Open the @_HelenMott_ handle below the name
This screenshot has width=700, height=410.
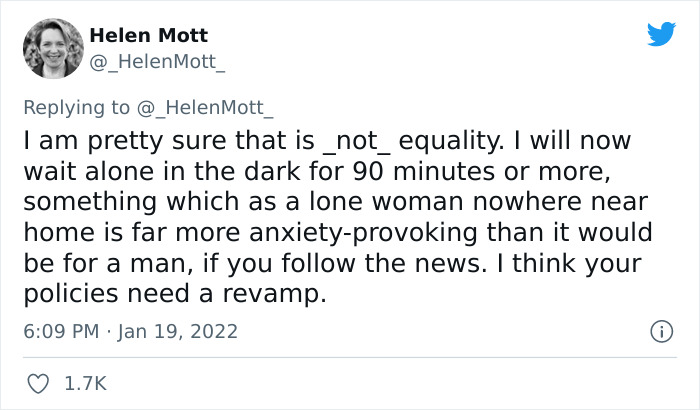(x=157, y=62)
